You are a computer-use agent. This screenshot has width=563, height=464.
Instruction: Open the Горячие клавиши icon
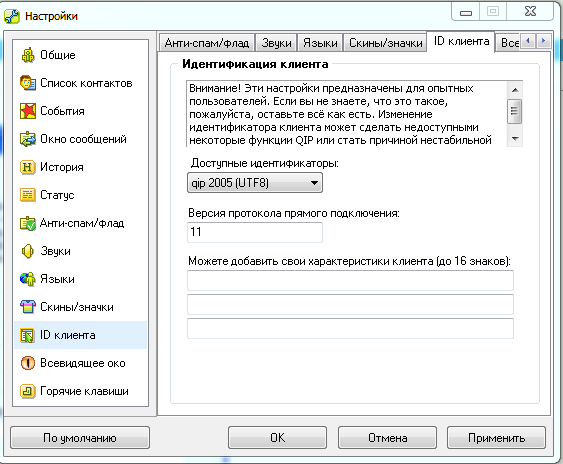click(28, 391)
